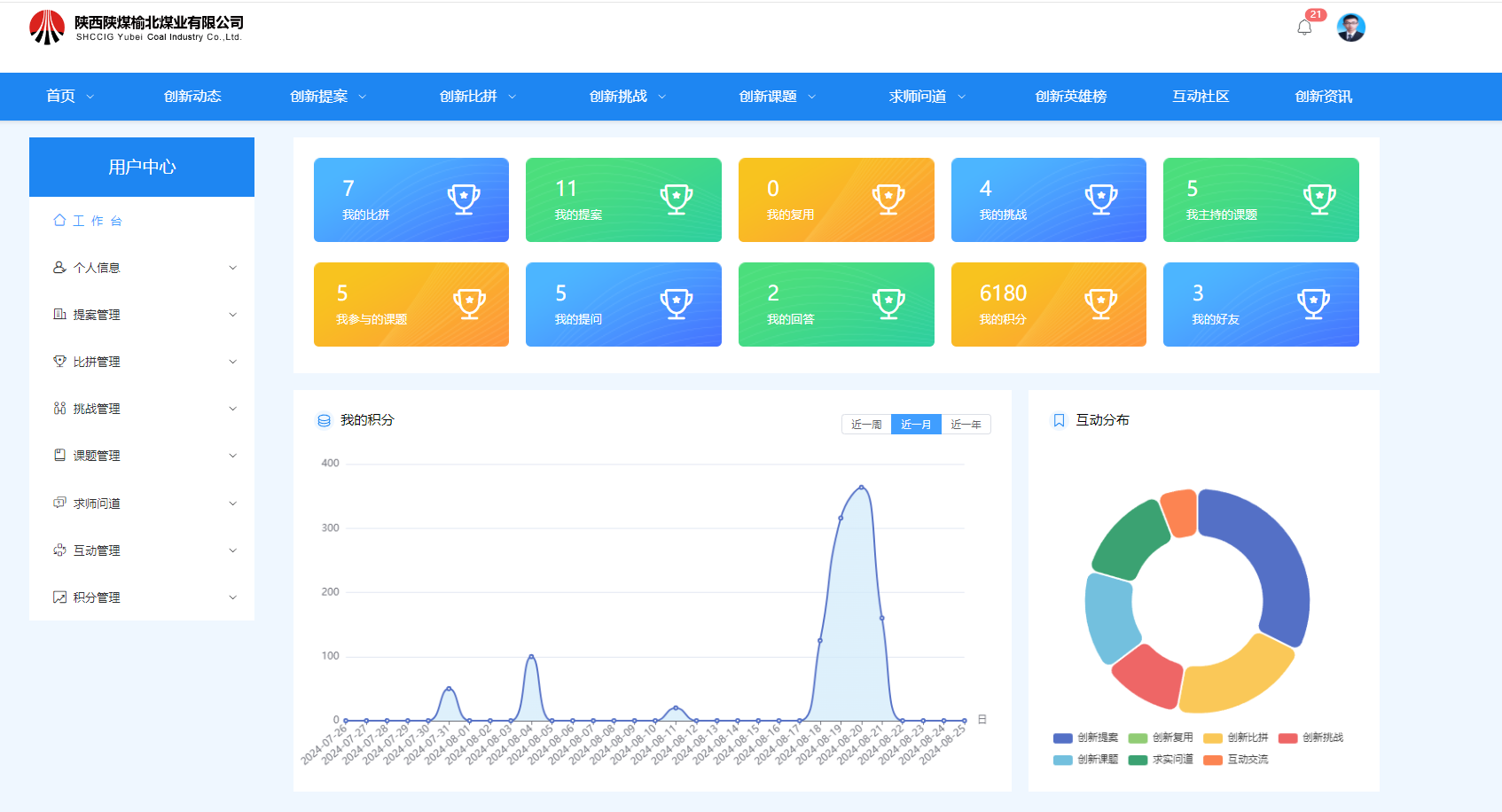Open 互动社区 from the top menu
1502x812 pixels.
coord(1200,97)
